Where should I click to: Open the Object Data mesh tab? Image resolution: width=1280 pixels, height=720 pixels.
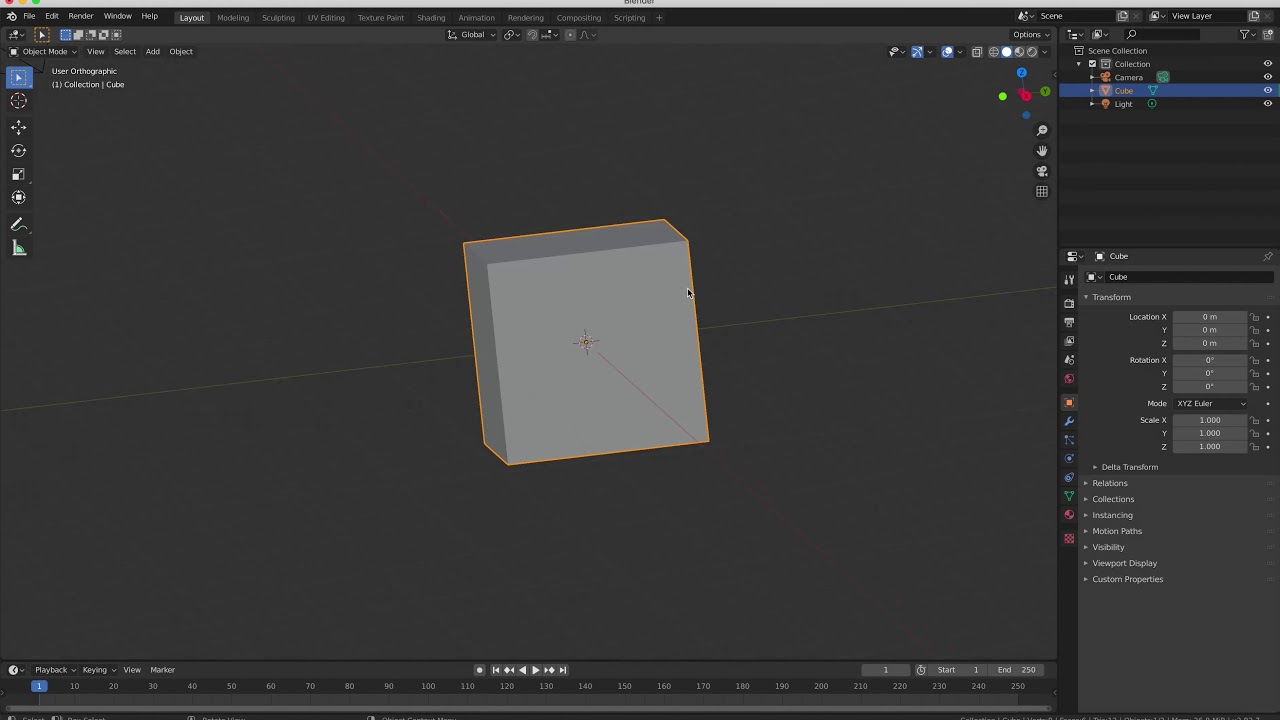click(1069, 496)
